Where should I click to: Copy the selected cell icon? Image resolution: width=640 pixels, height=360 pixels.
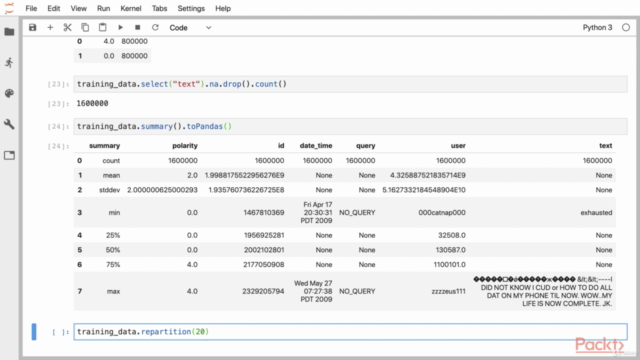click(x=85, y=27)
